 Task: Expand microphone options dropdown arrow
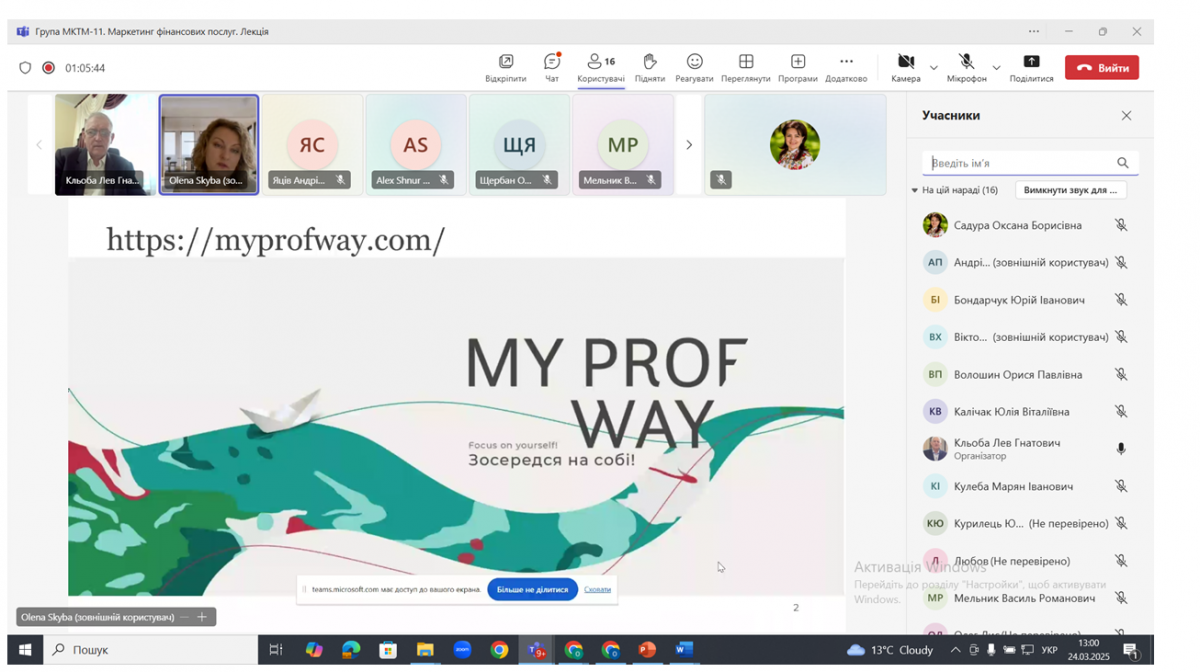pos(996,68)
